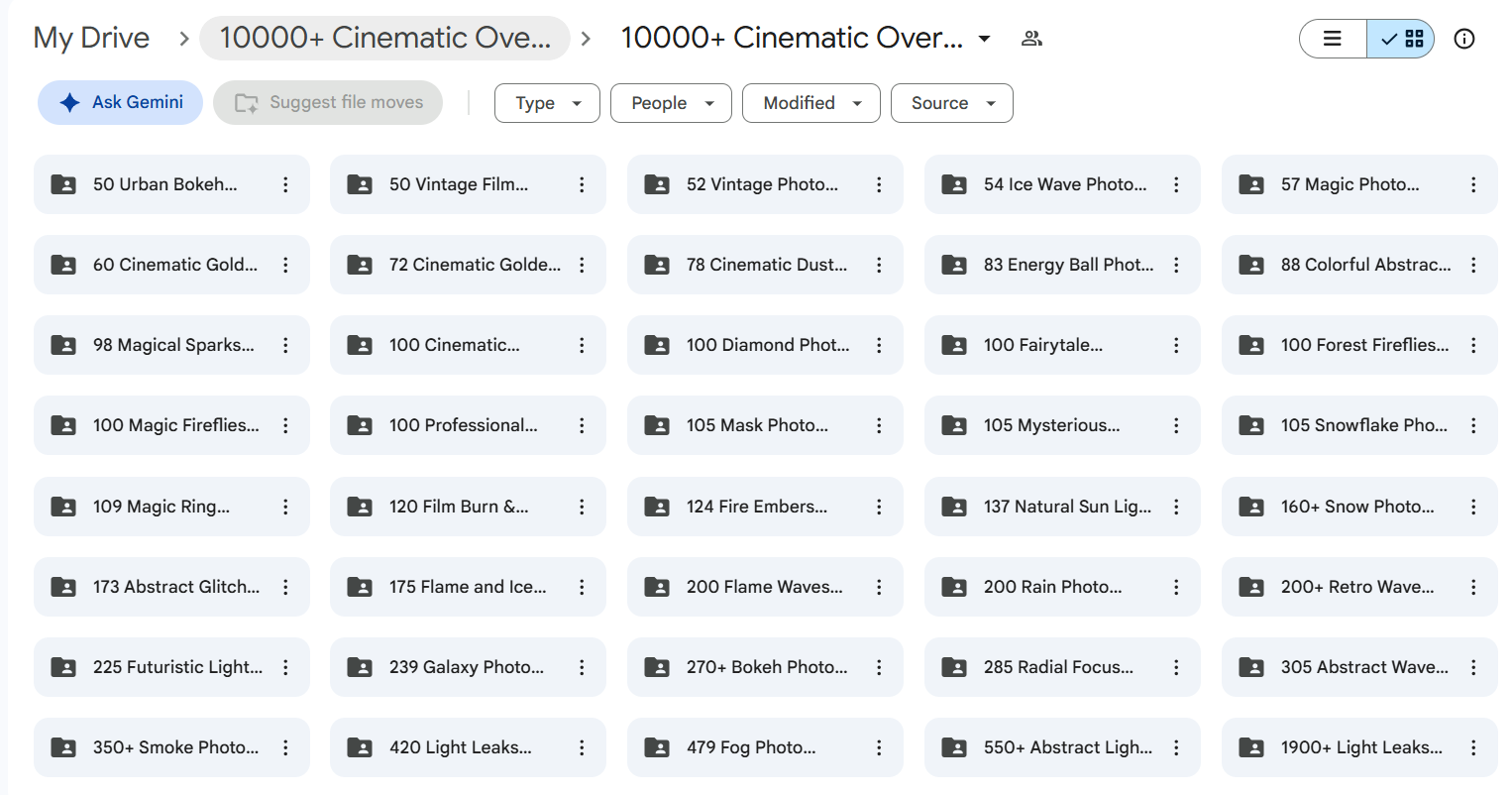
Task: Open more actions for 72 Cinematic Golde folder
Action: pos(582,265)
